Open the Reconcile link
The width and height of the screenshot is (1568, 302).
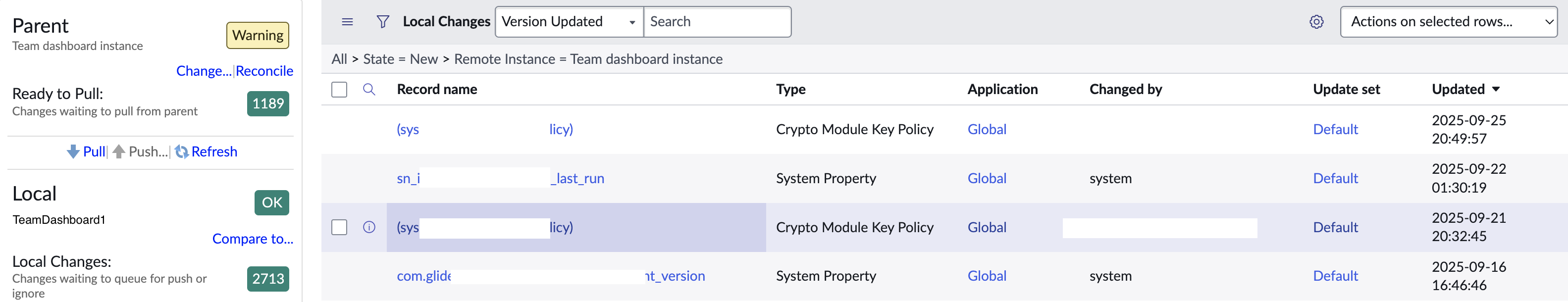pos(264,71)
